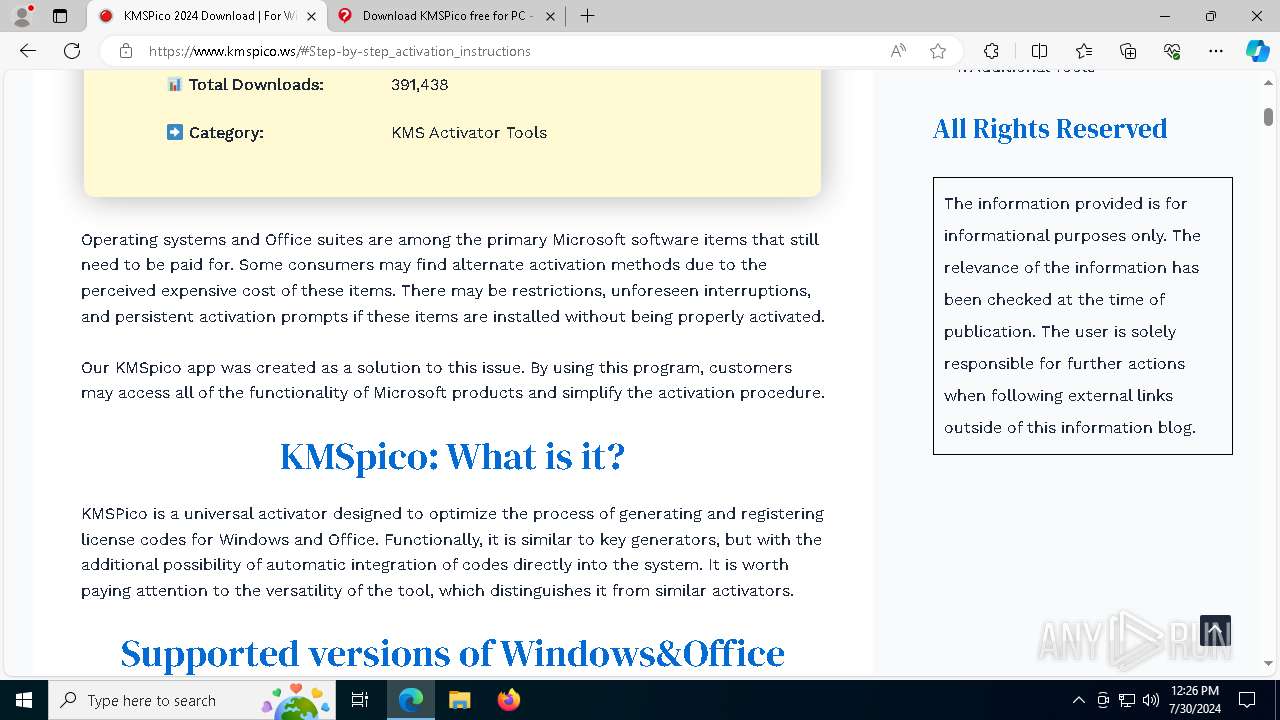Open the Windows Start menu

(x=24, y=700)
